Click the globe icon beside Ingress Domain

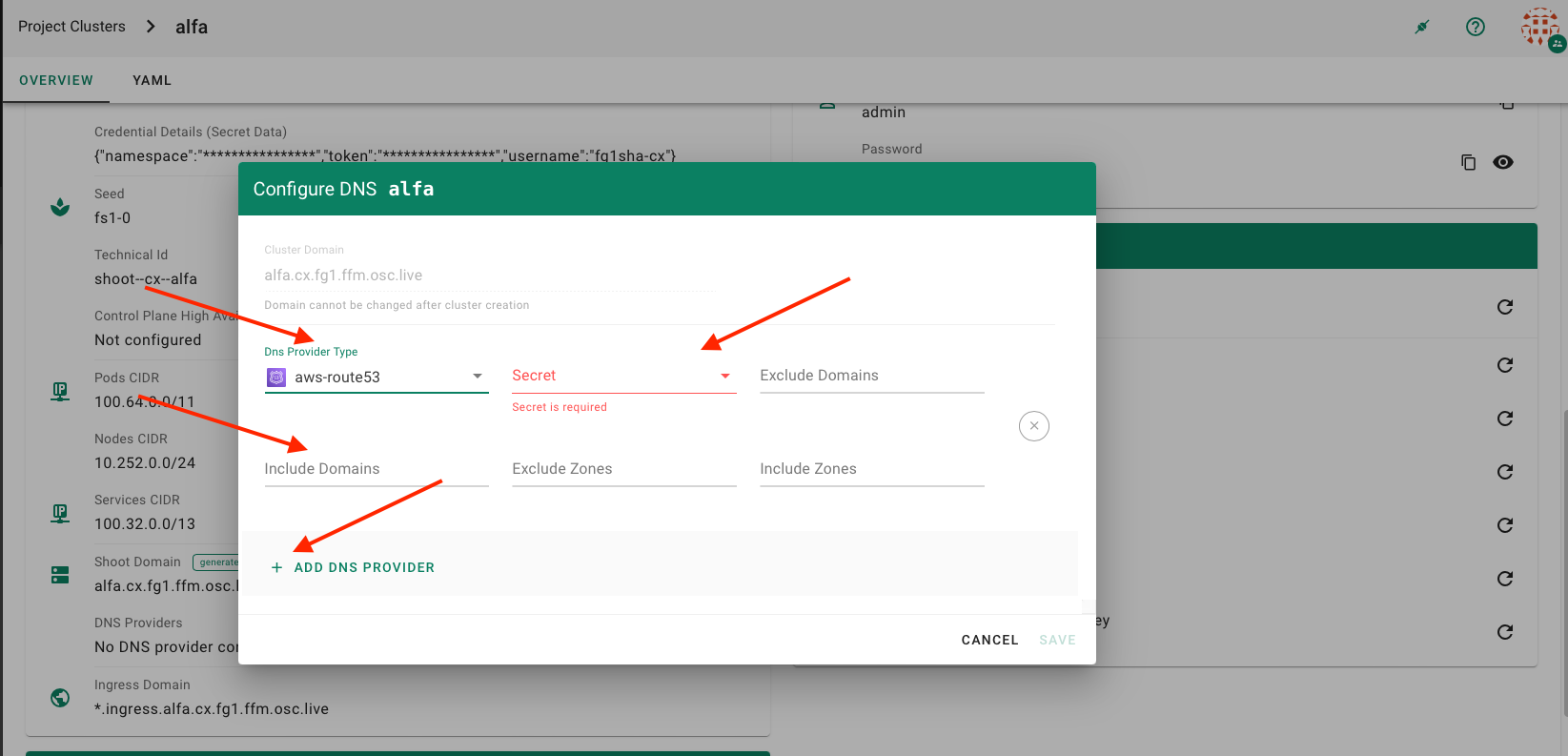(60, 698)
